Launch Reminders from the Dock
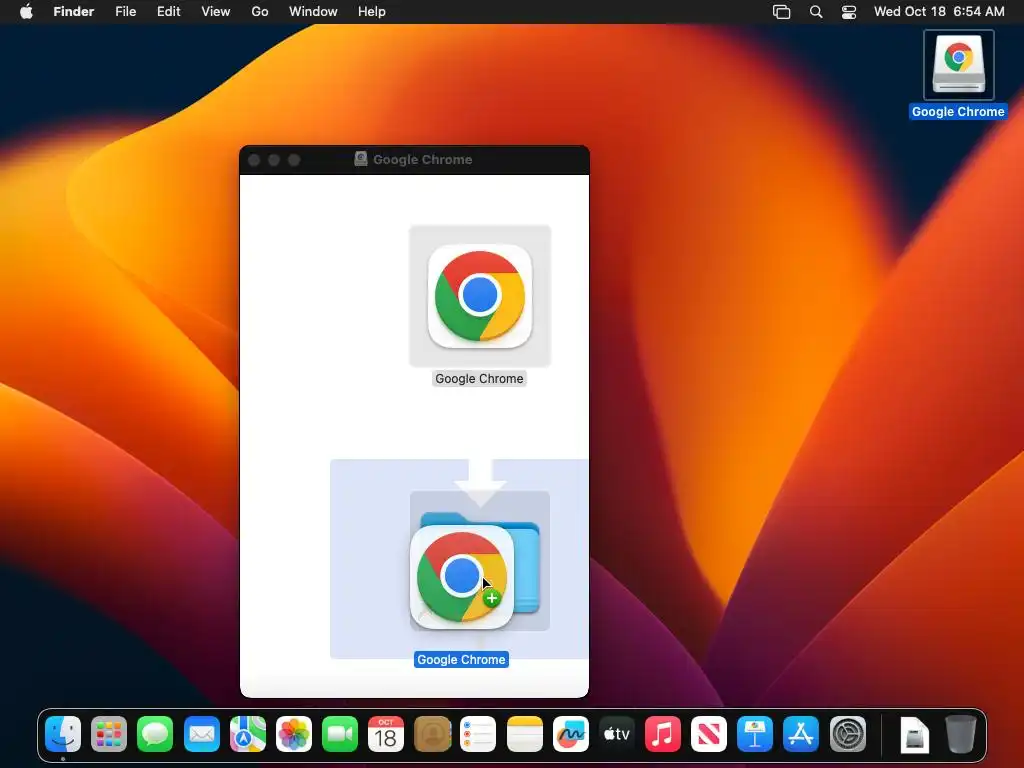Image resolution: width=1024 pixels, height=768 pixels. [x=478, y=735]
